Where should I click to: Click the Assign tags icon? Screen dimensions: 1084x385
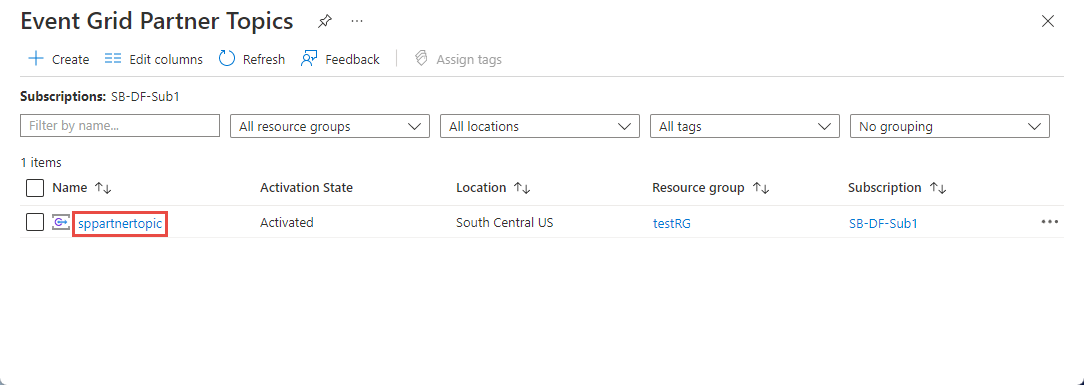(420, 59)
